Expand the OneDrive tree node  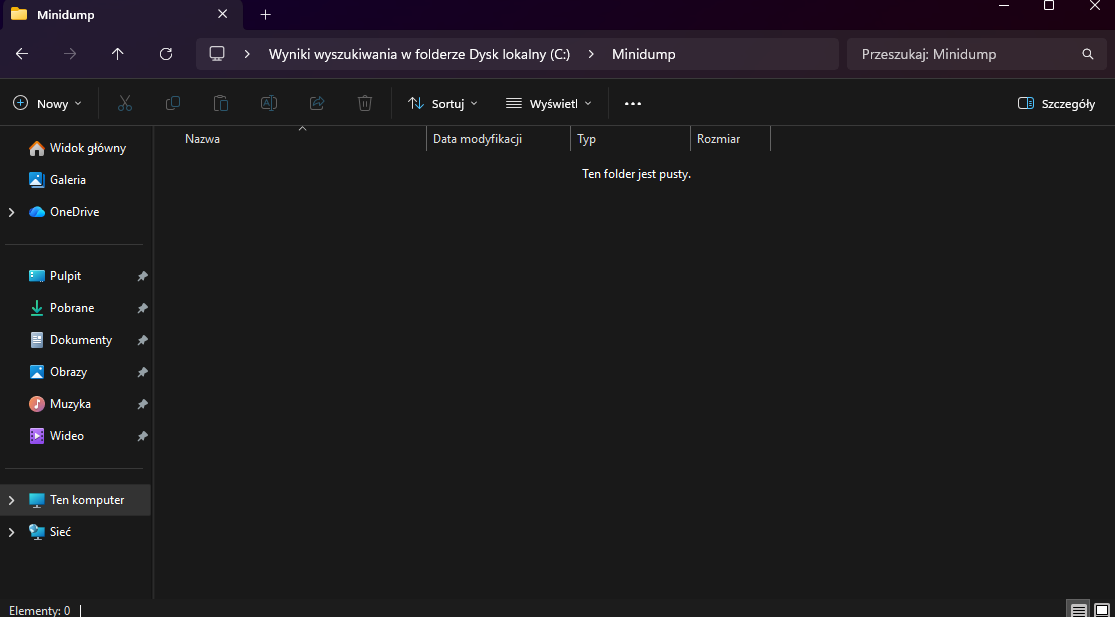pos(11,212)
